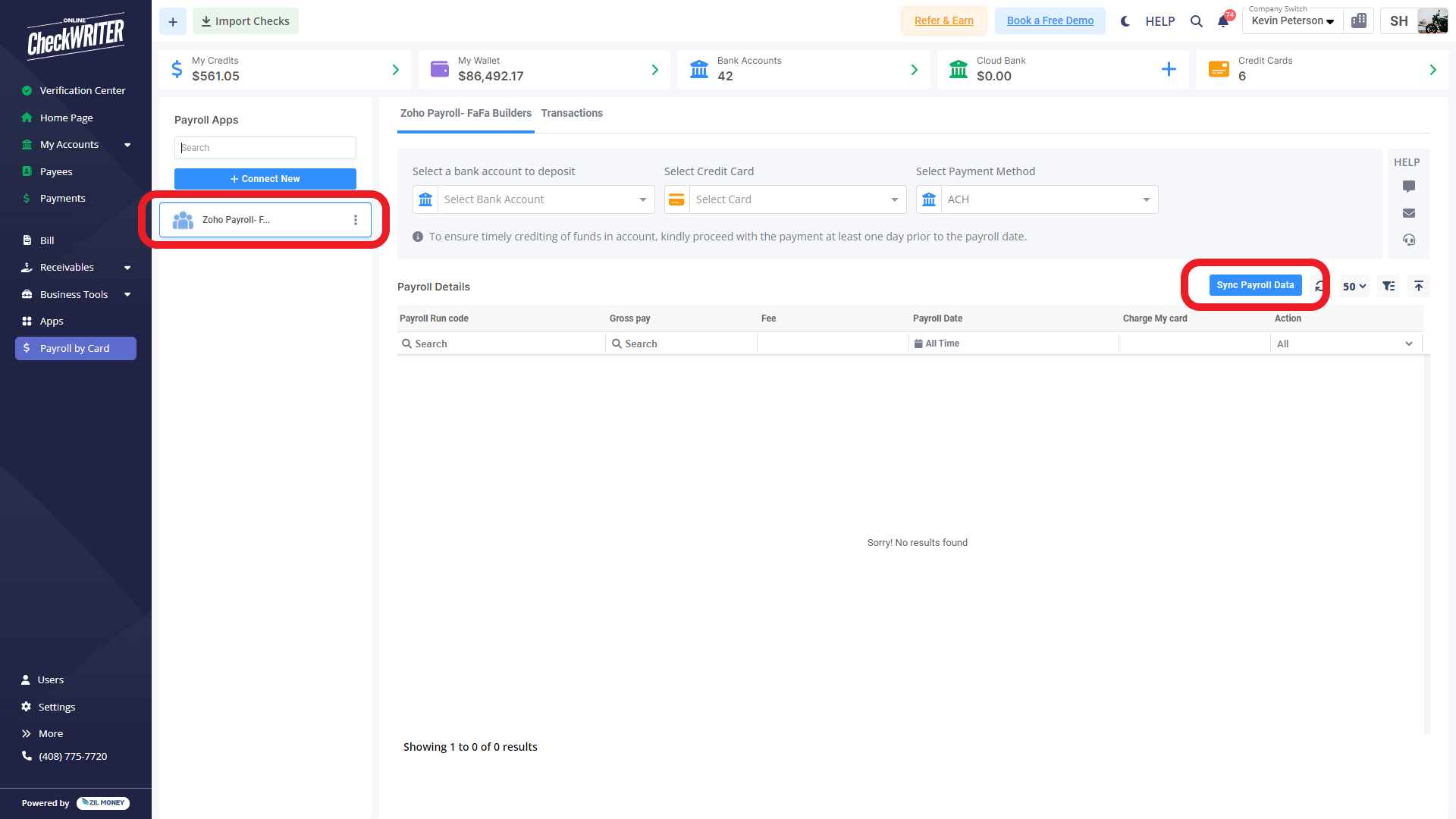Open Select Bank Account dropdown
Image resolution: width=1456 pixels, height=819 pixels.
[x=546, y=199]
